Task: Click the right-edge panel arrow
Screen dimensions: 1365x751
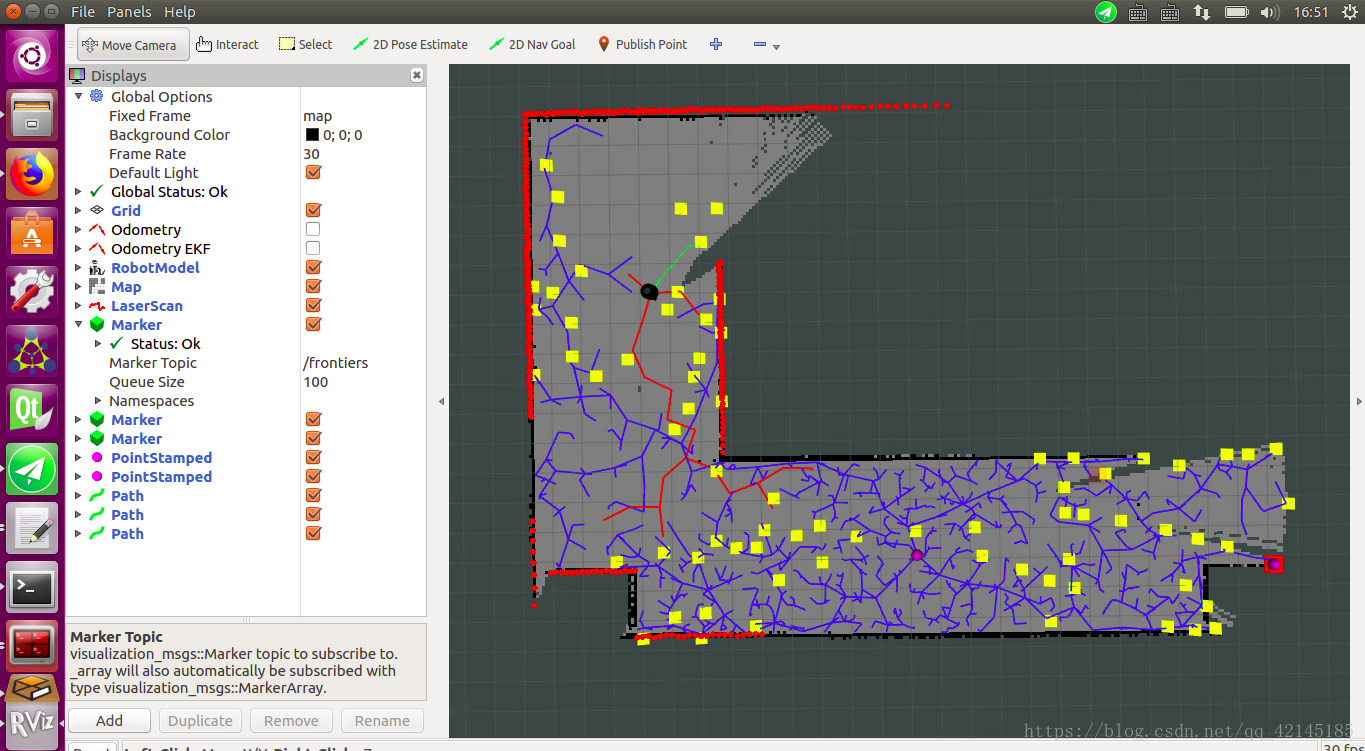Action: click(x=1358, y=401)
